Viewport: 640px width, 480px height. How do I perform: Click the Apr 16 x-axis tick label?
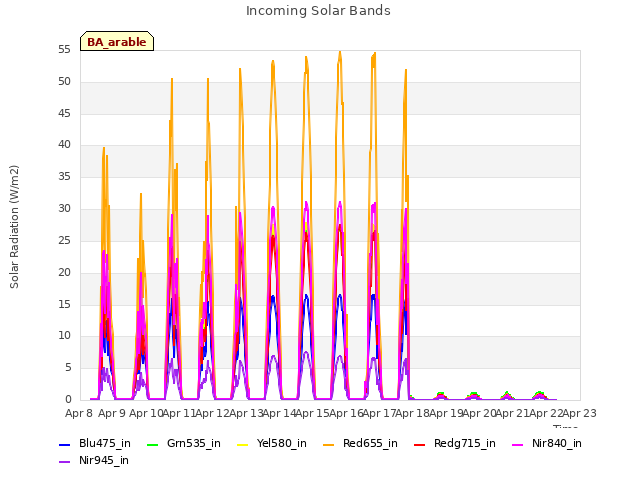coord(346,413)
